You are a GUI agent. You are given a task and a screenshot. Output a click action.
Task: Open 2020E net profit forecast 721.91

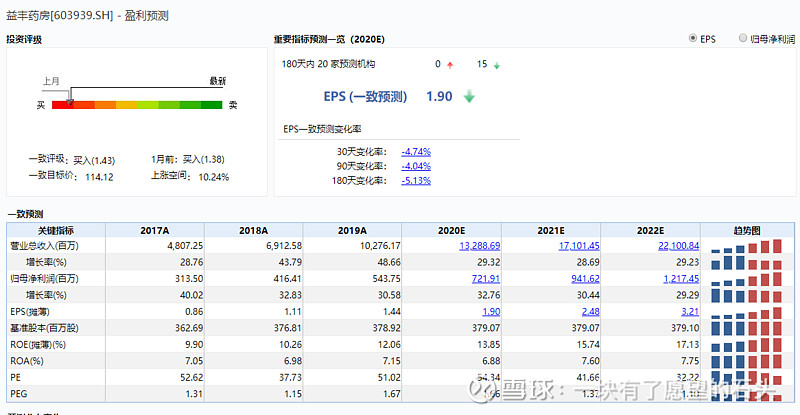click(486, 279)
